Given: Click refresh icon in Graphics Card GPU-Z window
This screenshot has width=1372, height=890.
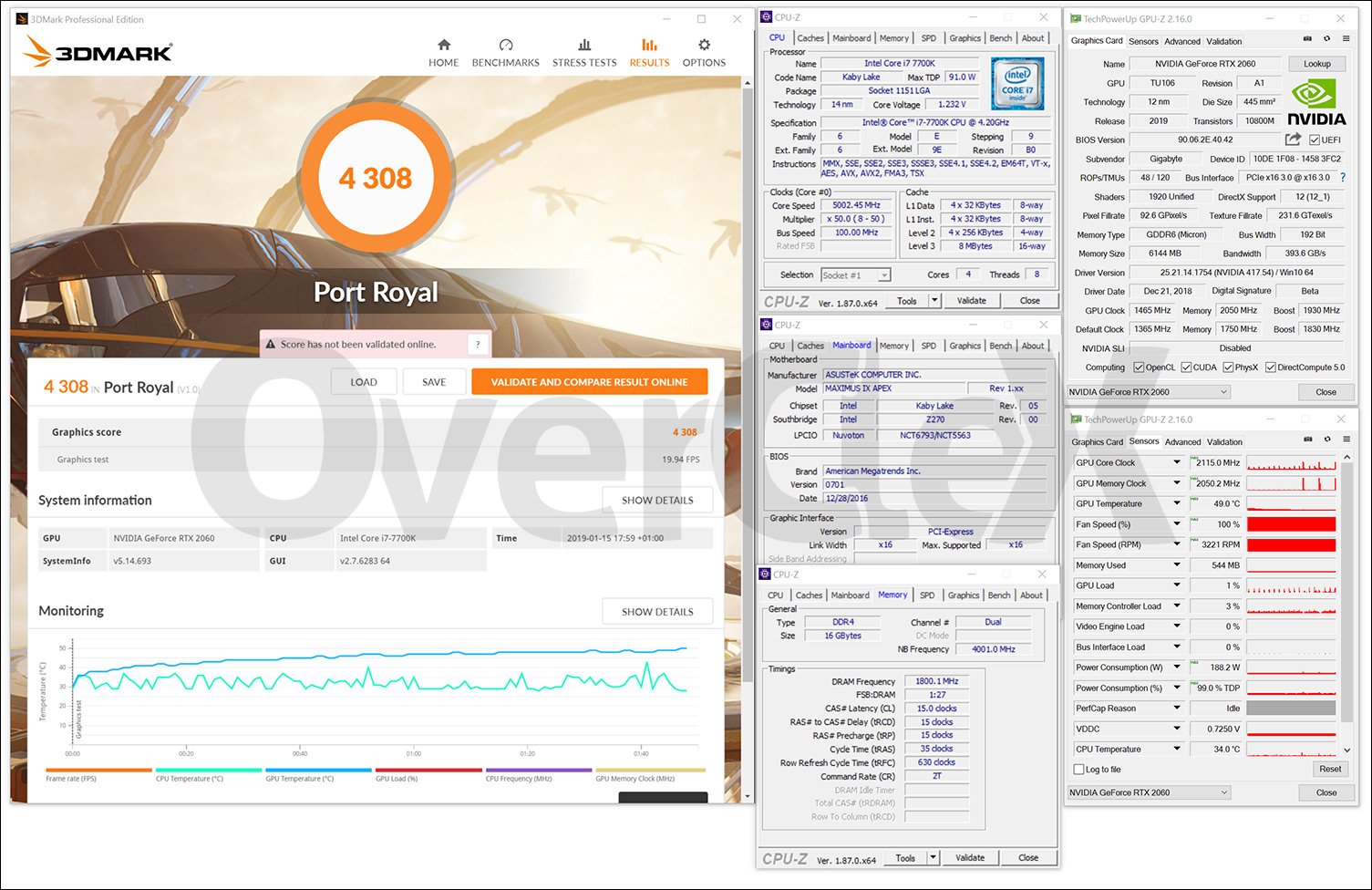Looking at the screenshot, I should pyautogui.click(x=1326, y=39).
